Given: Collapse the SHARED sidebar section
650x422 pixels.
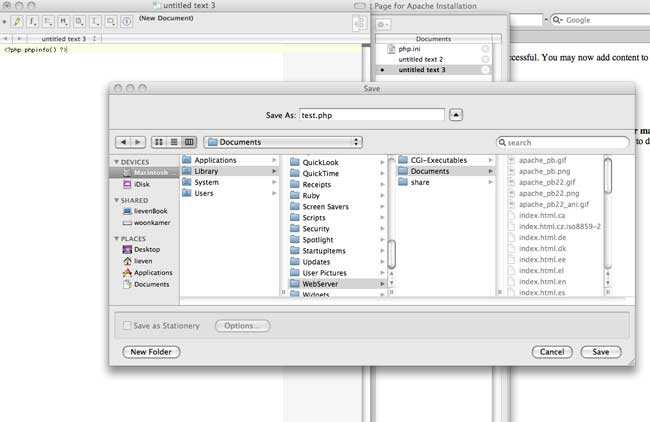Looking at the screenshot, I should [117, 200].
